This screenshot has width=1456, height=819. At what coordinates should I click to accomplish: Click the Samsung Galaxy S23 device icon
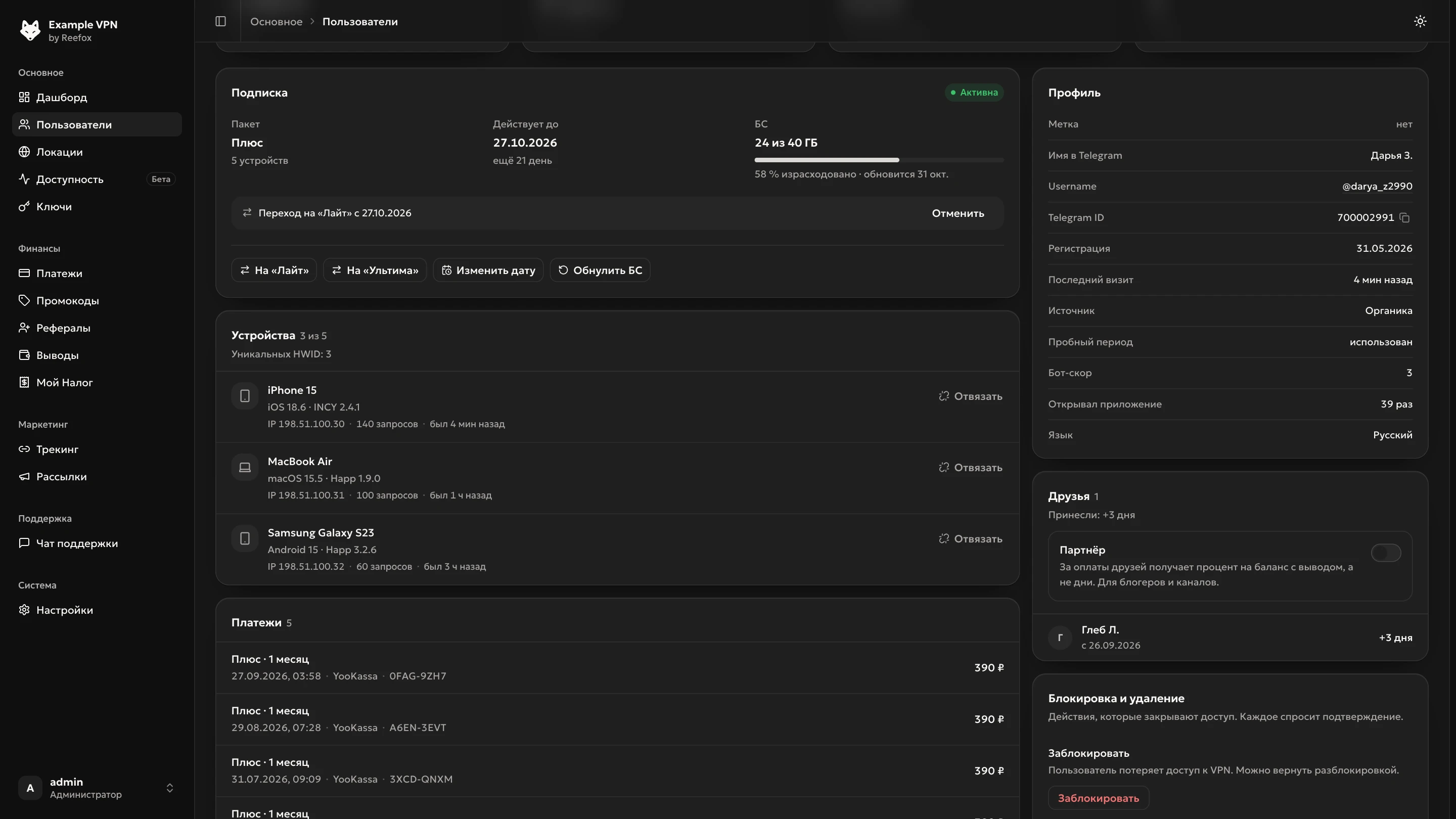point(245,538)
